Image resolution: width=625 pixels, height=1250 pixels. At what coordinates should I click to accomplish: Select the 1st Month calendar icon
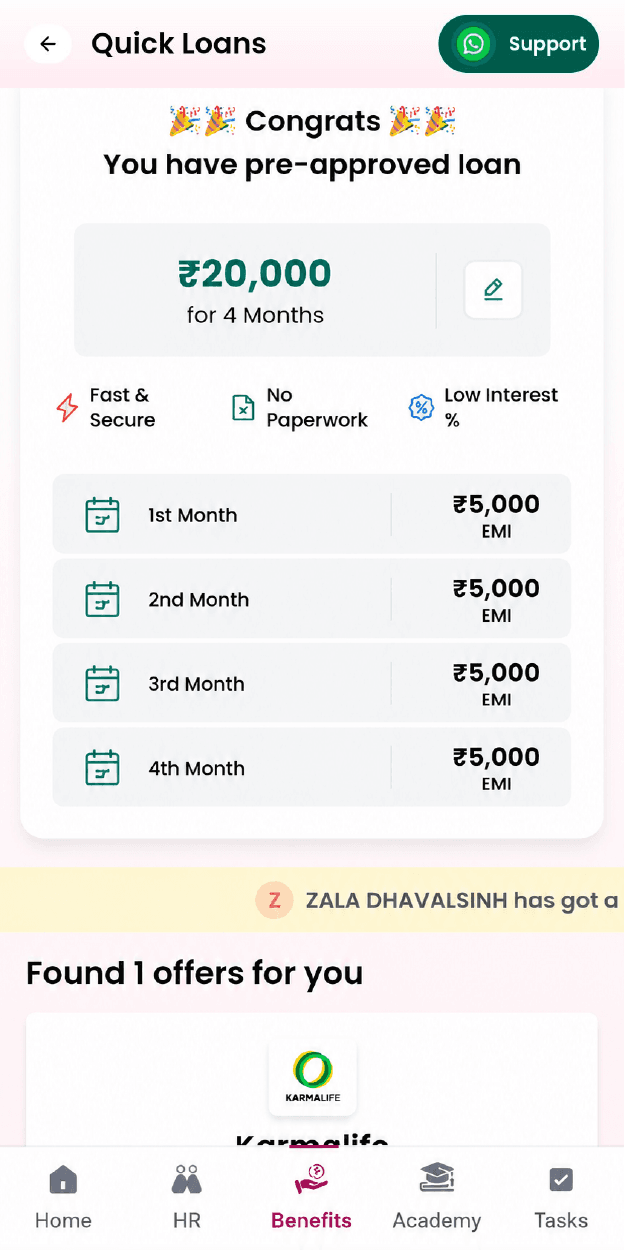(x=102, y=515)
